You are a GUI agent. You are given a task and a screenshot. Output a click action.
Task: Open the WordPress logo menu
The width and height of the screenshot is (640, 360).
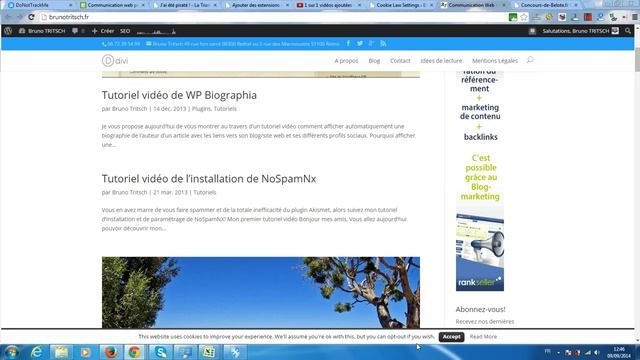click(x=8, y=31)
